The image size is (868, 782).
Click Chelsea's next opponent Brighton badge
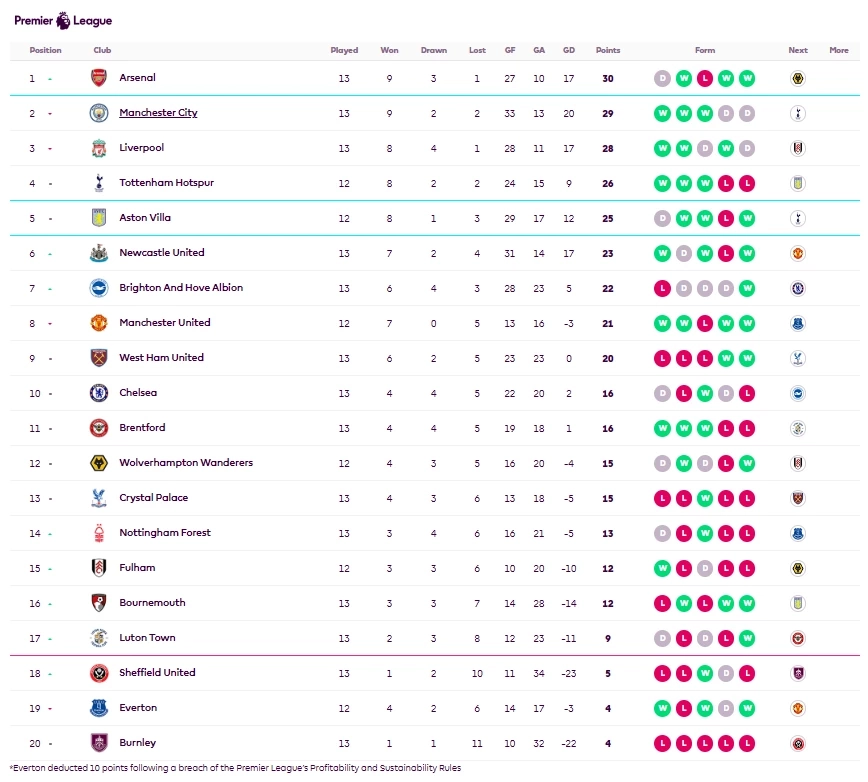(x=797, y=393)
